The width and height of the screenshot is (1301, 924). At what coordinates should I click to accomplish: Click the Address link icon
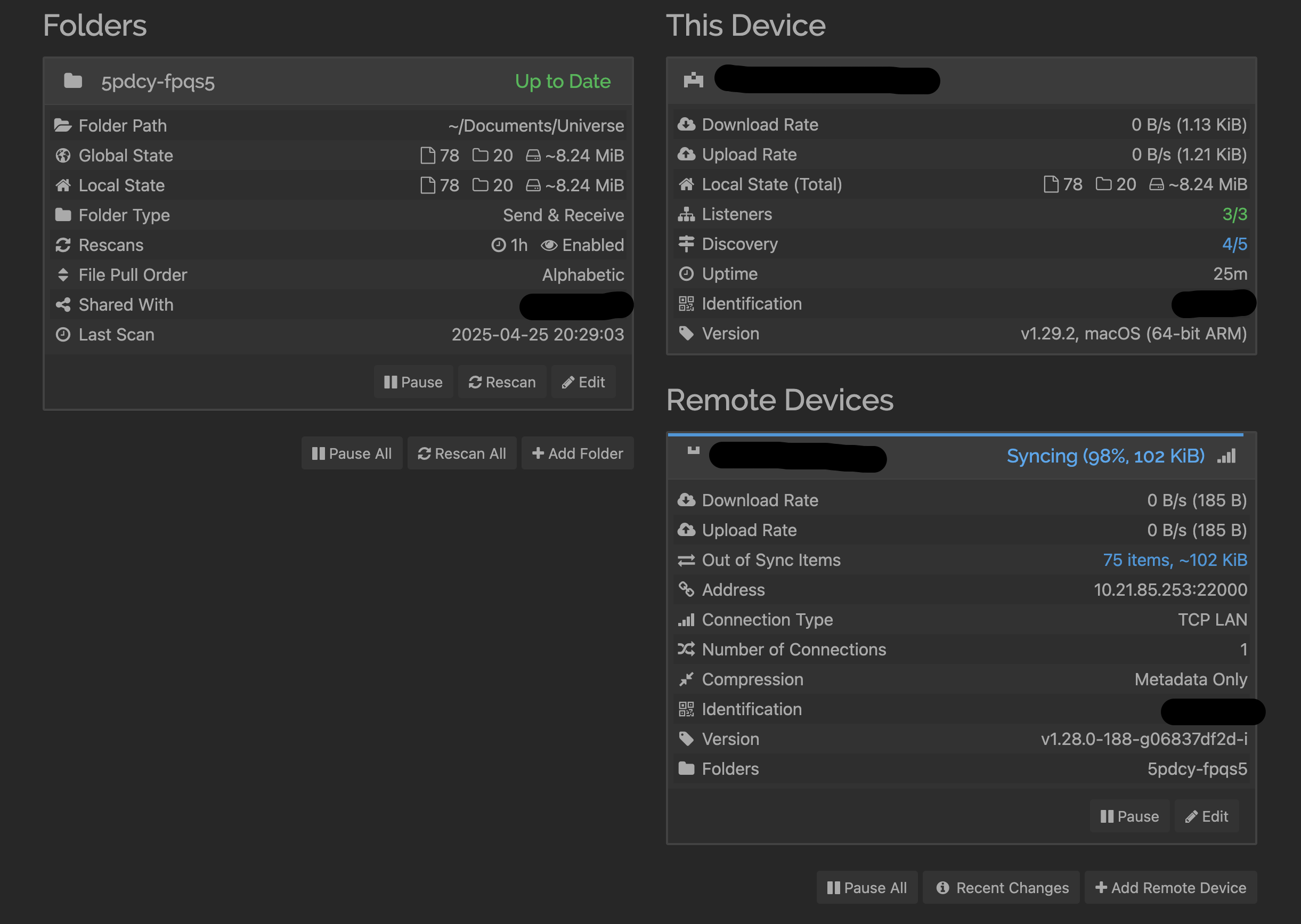(x=686, y=589)
